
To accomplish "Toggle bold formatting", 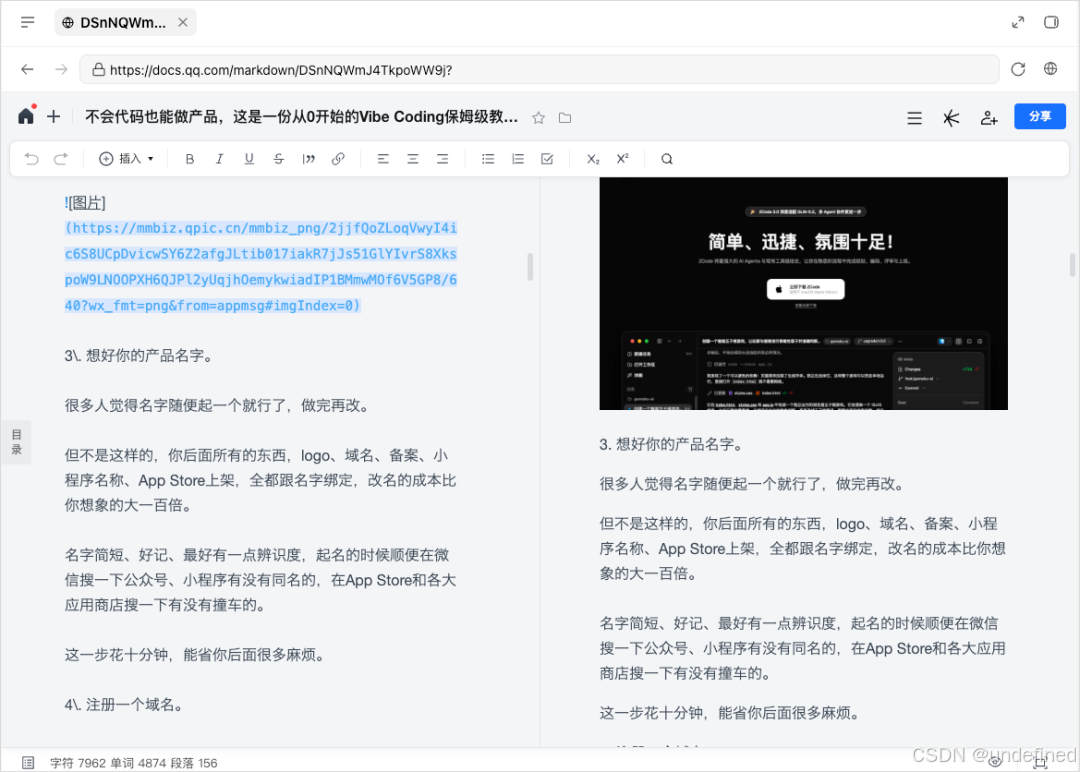I will tap(189, 159).
